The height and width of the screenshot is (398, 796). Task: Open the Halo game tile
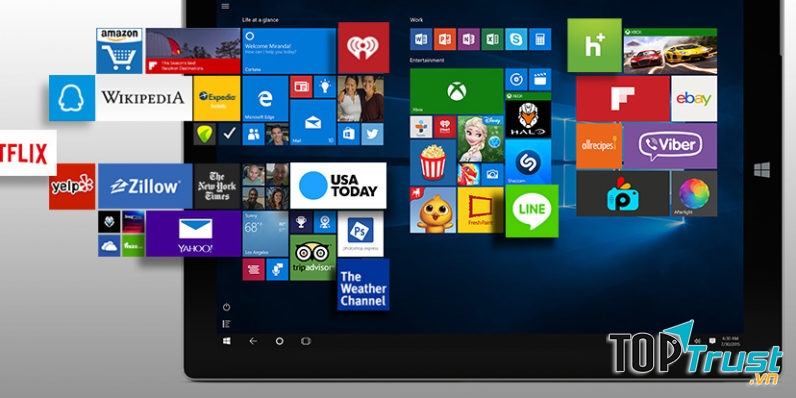528,115
